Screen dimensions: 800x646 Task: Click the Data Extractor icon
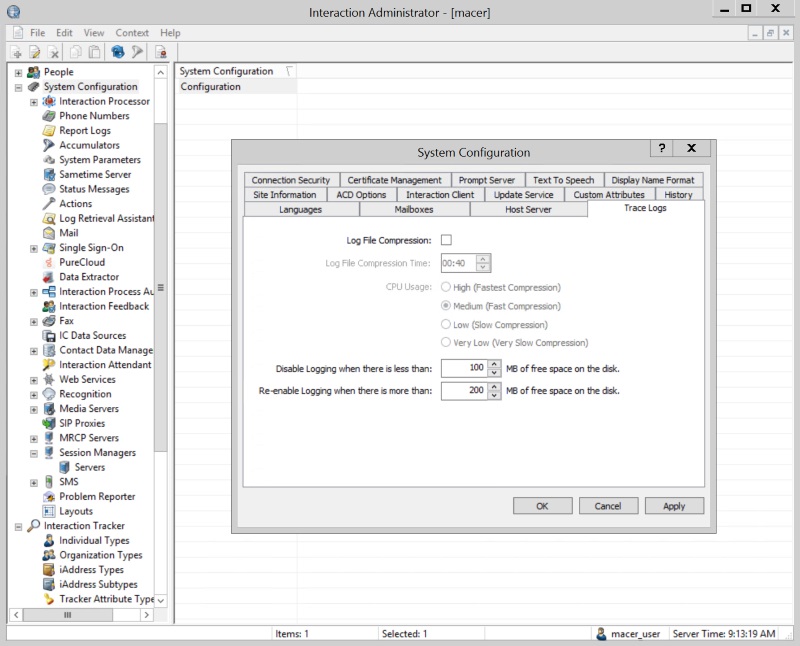pyautogui.click(x=50, y=277)
